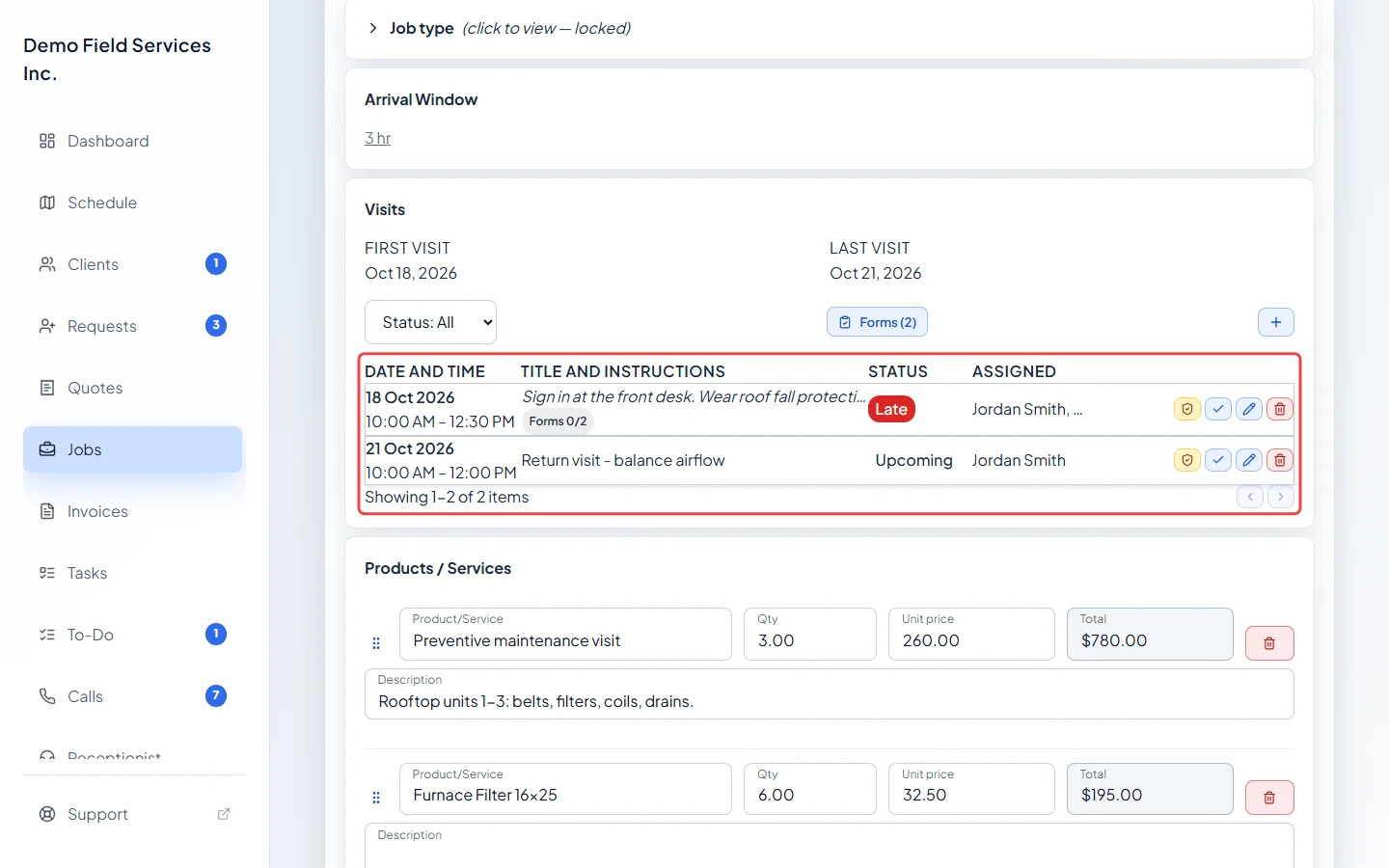The image size is (1389, 868).
Task: Click the phone icon beside Calls
Action: pos(47,696)
